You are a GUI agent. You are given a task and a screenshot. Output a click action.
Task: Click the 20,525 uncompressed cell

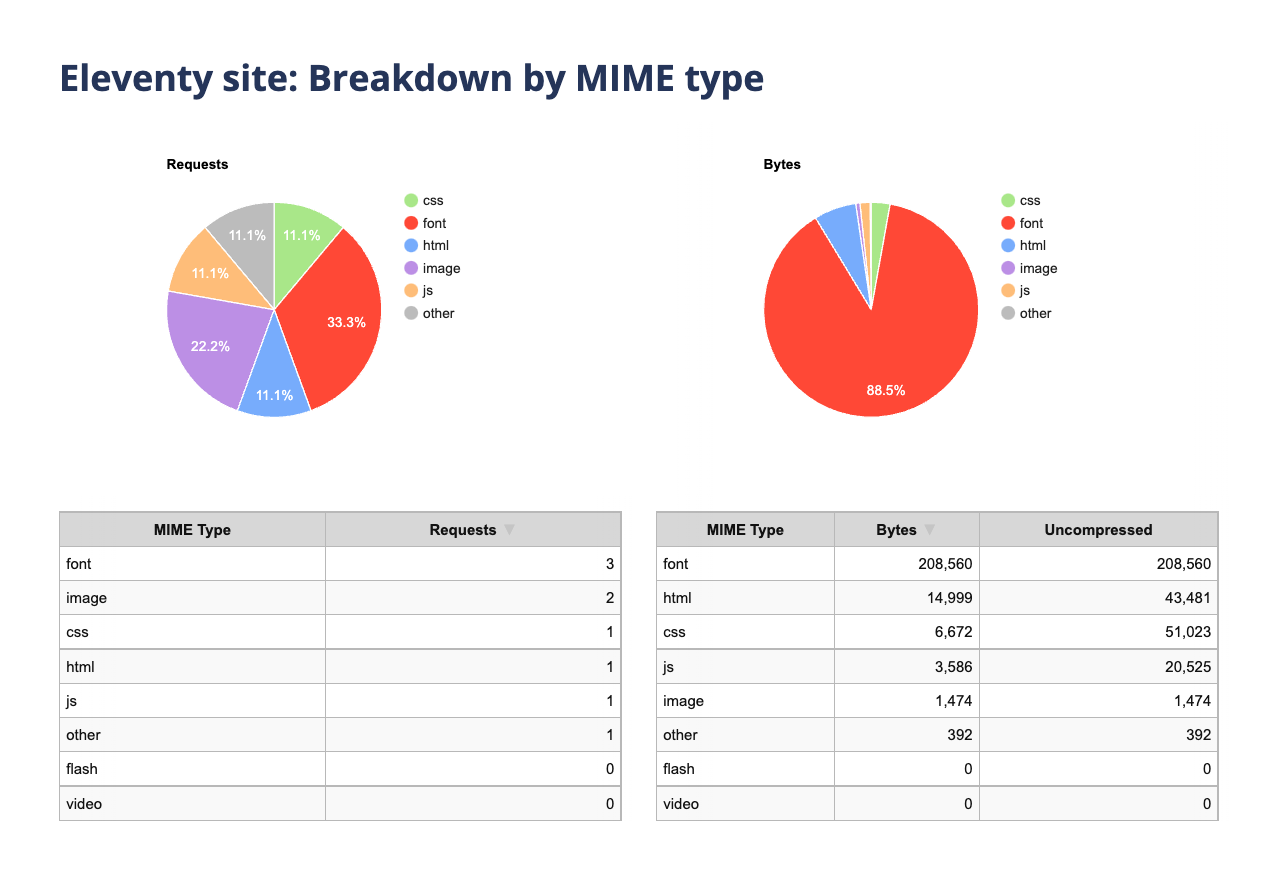click(1099, 666)
